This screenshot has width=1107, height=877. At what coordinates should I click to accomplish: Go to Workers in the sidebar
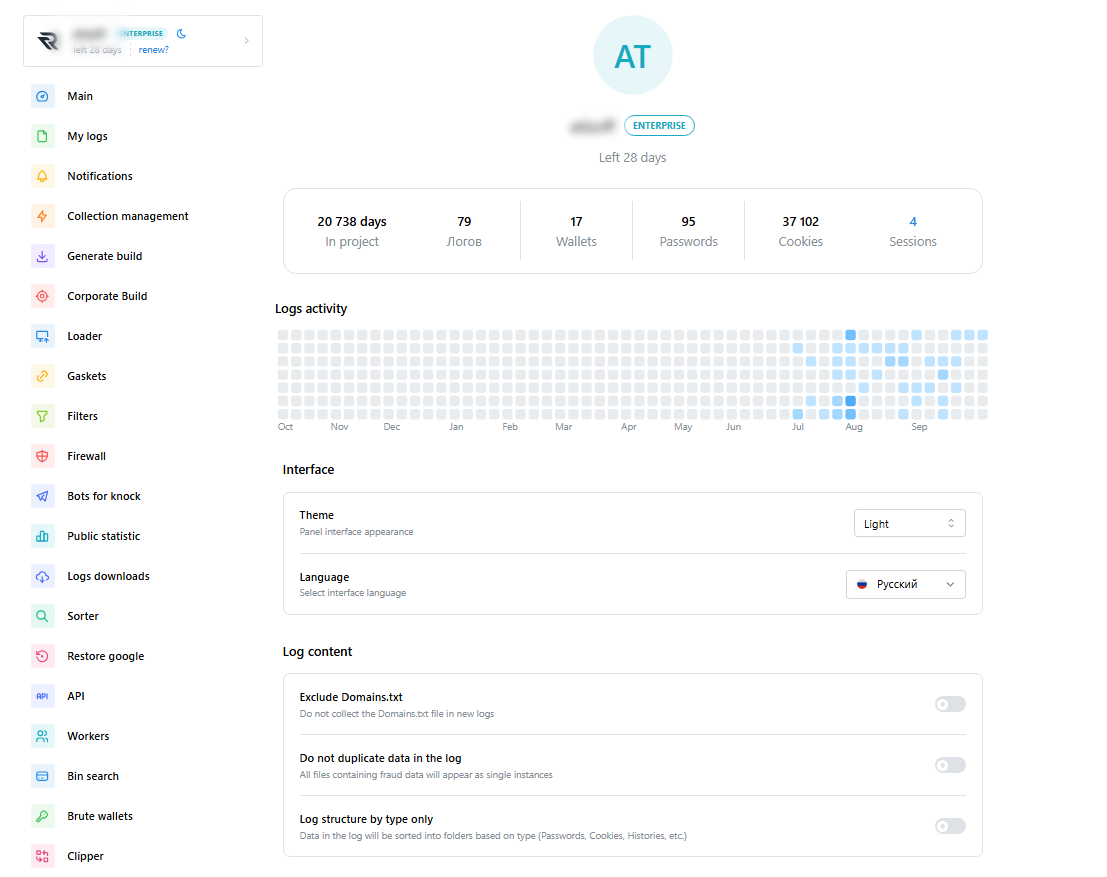click(88, 736)
